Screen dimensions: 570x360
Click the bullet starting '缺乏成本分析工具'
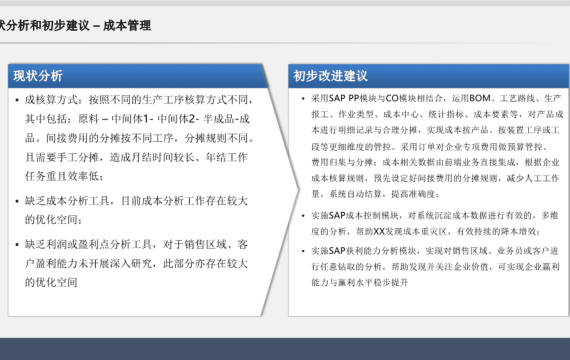[x=136, y=201]
